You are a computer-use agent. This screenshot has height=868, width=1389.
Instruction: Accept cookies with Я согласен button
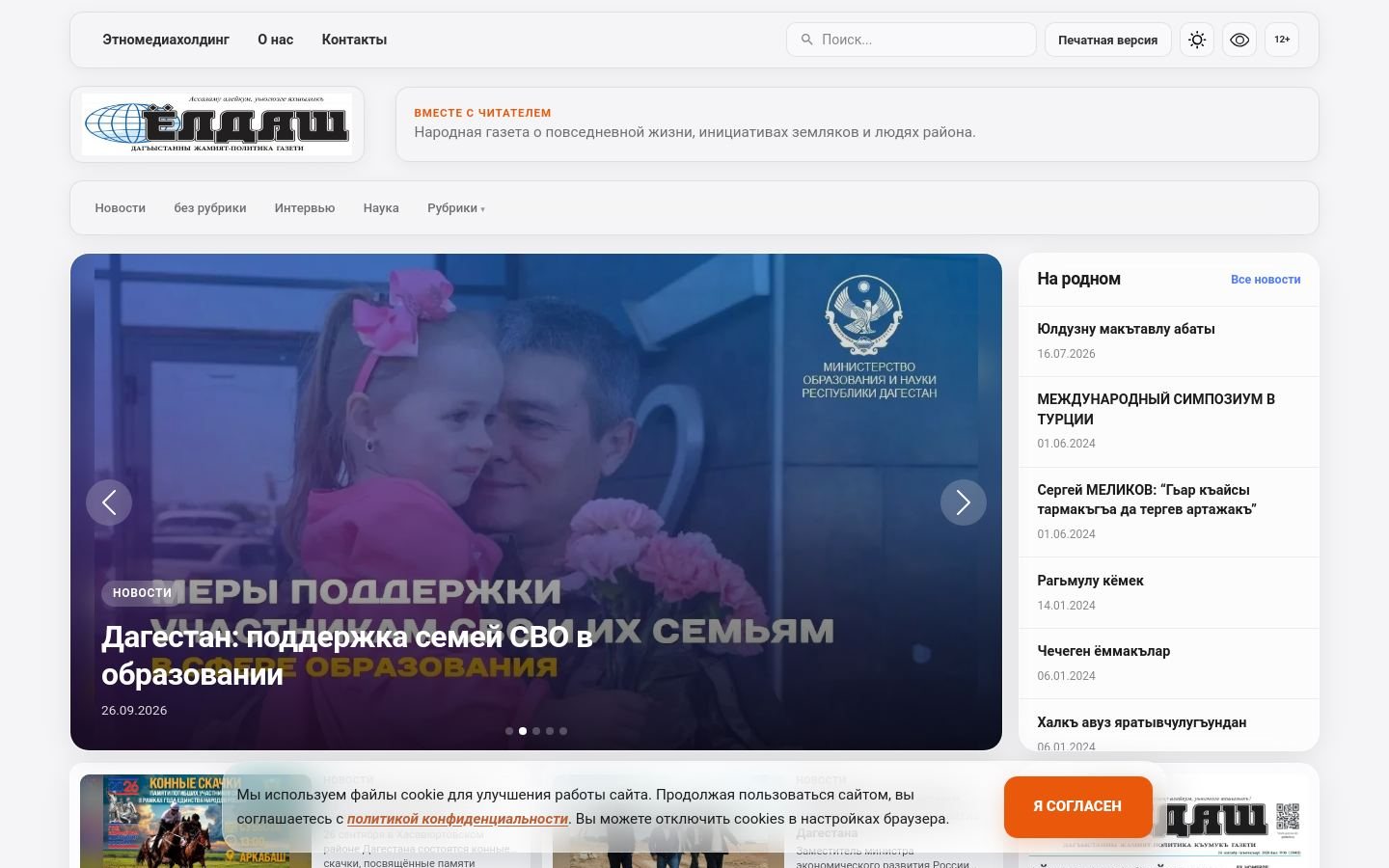coord(1077,806)
